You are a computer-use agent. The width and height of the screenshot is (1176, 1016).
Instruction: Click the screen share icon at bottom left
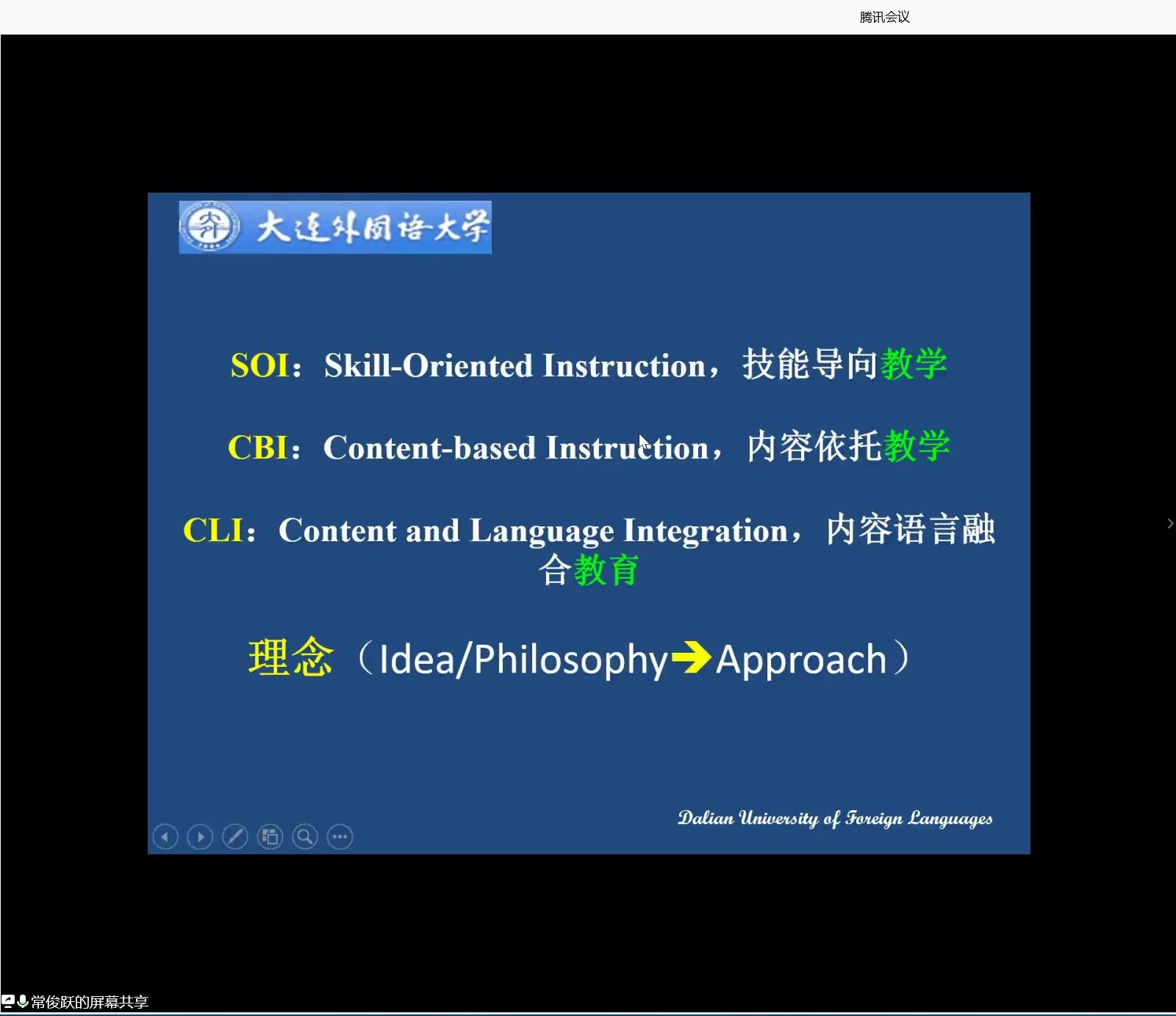click(x=8, y=1001)
